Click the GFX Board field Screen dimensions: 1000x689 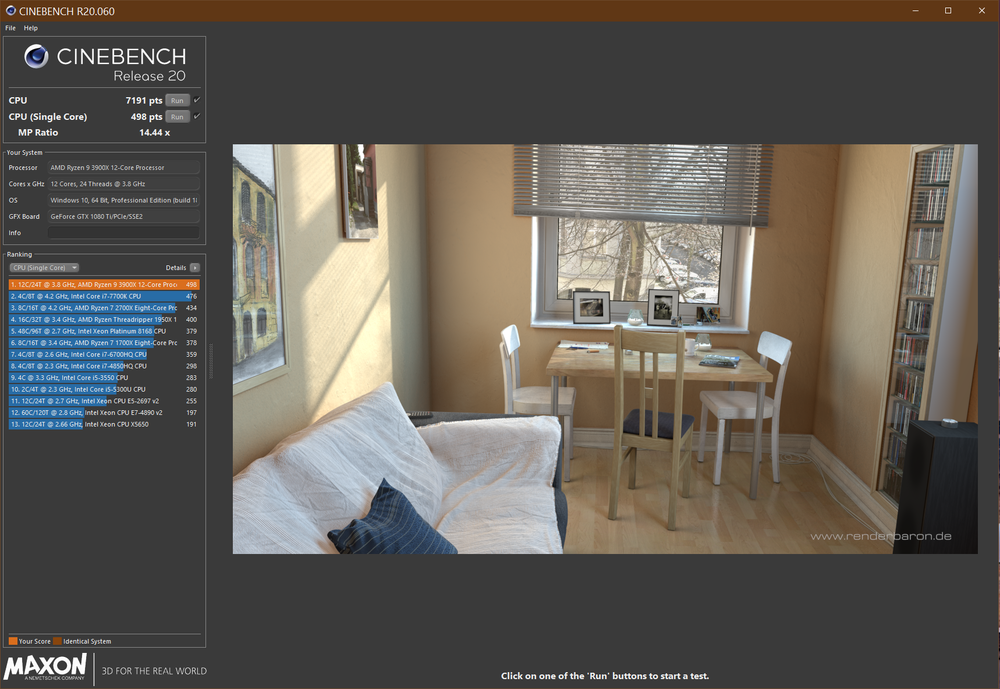124,216
